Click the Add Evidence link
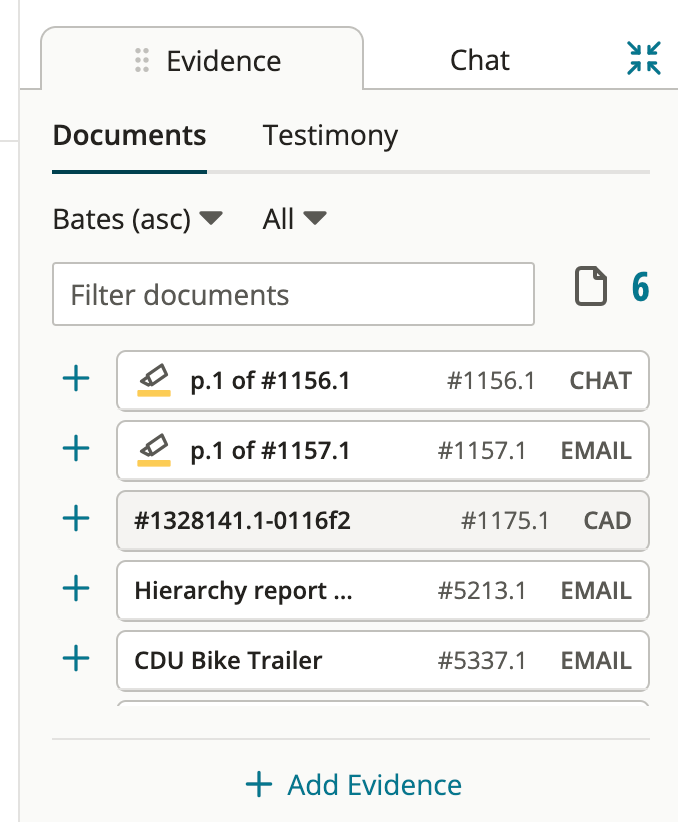This screenshot has height=822, width=678. point(354,785)
